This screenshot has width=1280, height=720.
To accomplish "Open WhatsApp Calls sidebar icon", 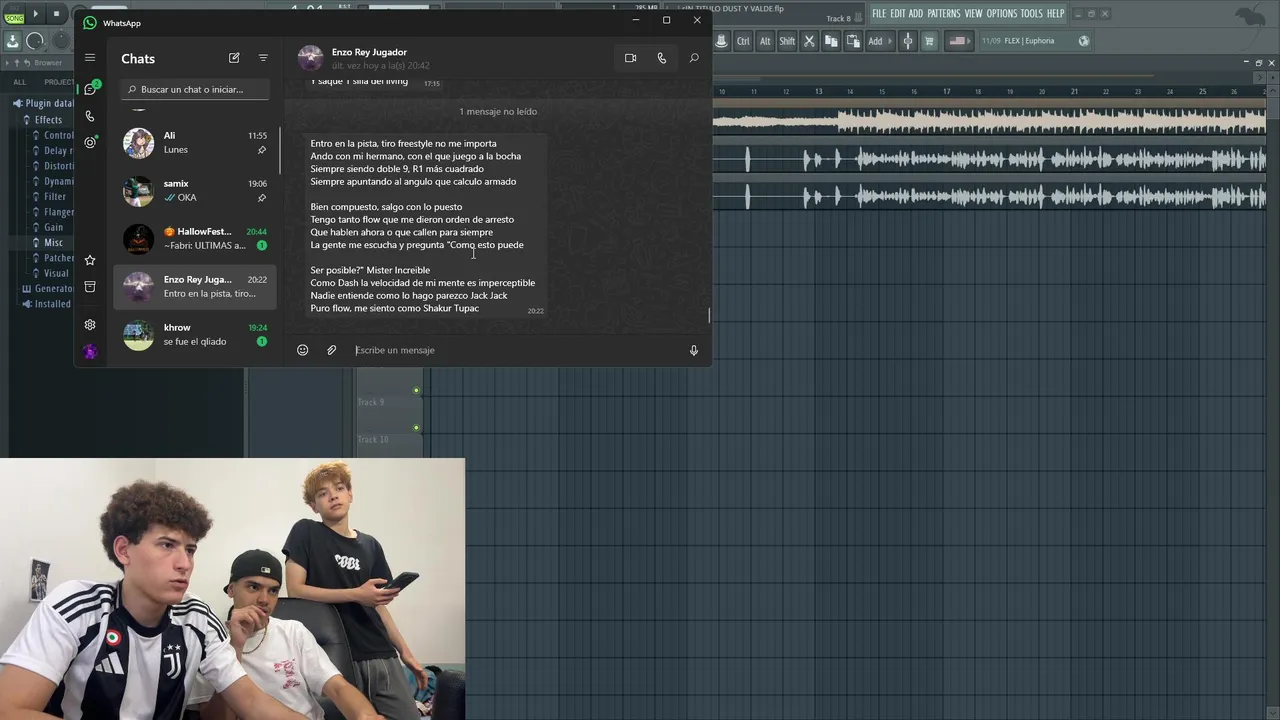I will click(90, 116).
